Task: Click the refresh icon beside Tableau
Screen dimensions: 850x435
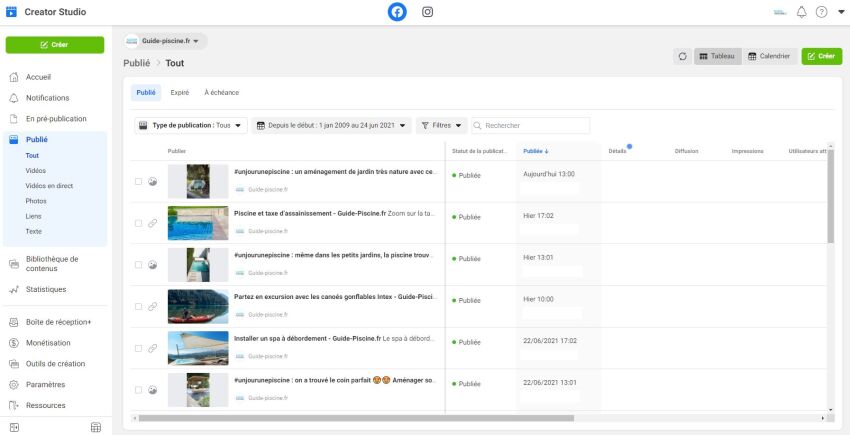Action: [682, 56]
